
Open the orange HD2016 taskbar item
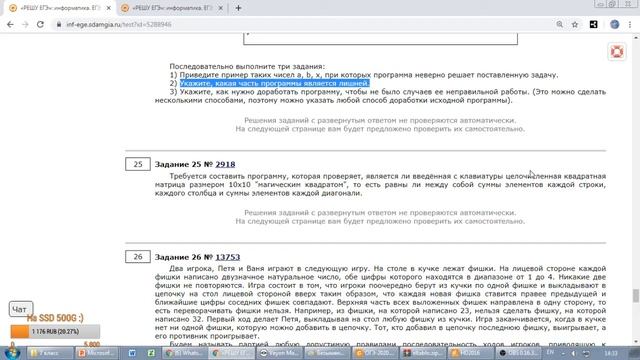(x=469, y=353)
